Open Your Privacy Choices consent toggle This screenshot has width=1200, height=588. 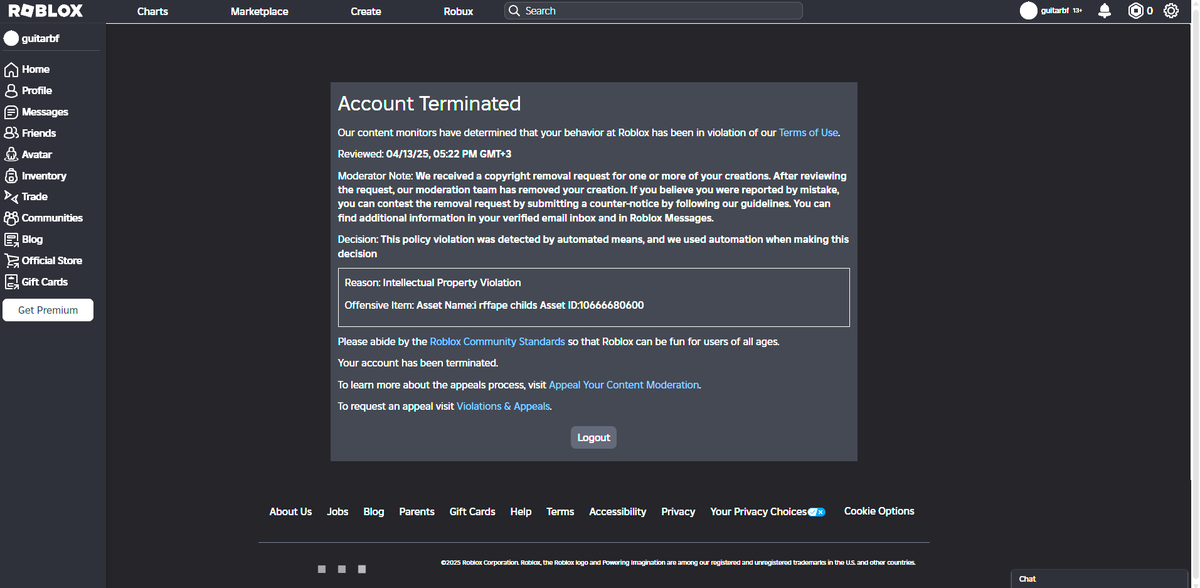pyautogui.click(x=816, y=511)
